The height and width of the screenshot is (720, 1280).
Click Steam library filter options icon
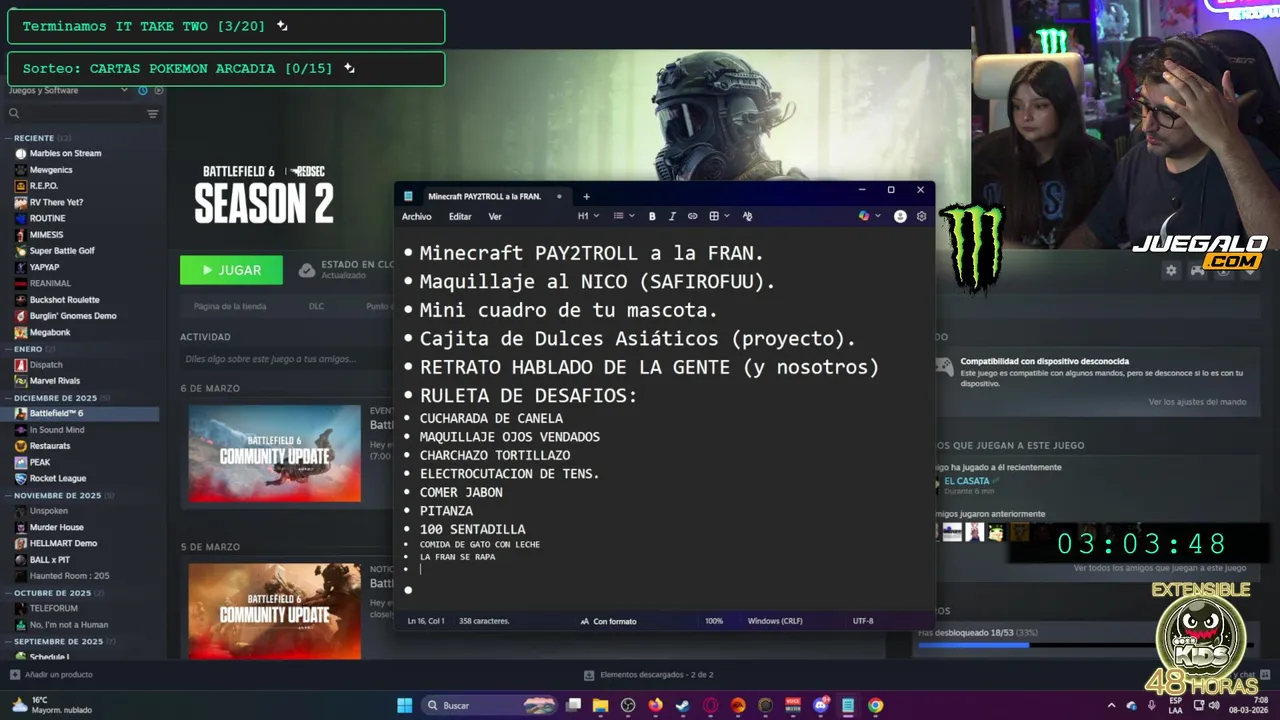point(153,114)
